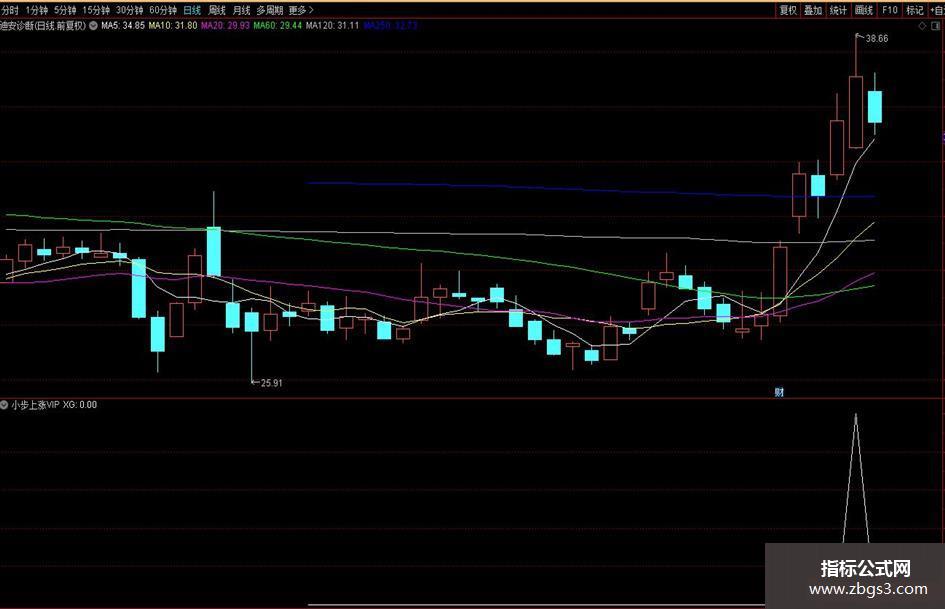Expand the 更多 more periods menu
Image resolution: width=945 pixels, height=609 pixels.
coord(301,10)
